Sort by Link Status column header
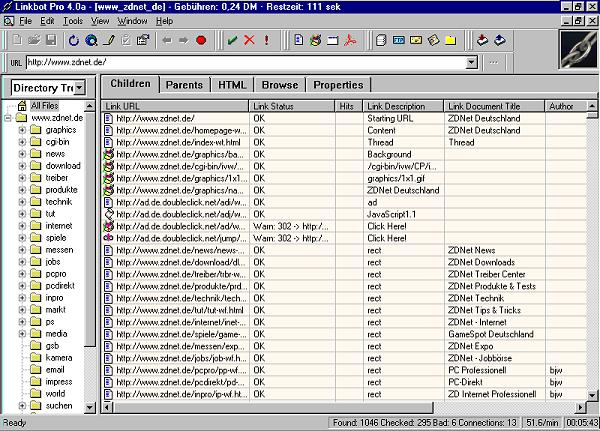This screenshot has width=600, height=431. (x=292, y=106)
